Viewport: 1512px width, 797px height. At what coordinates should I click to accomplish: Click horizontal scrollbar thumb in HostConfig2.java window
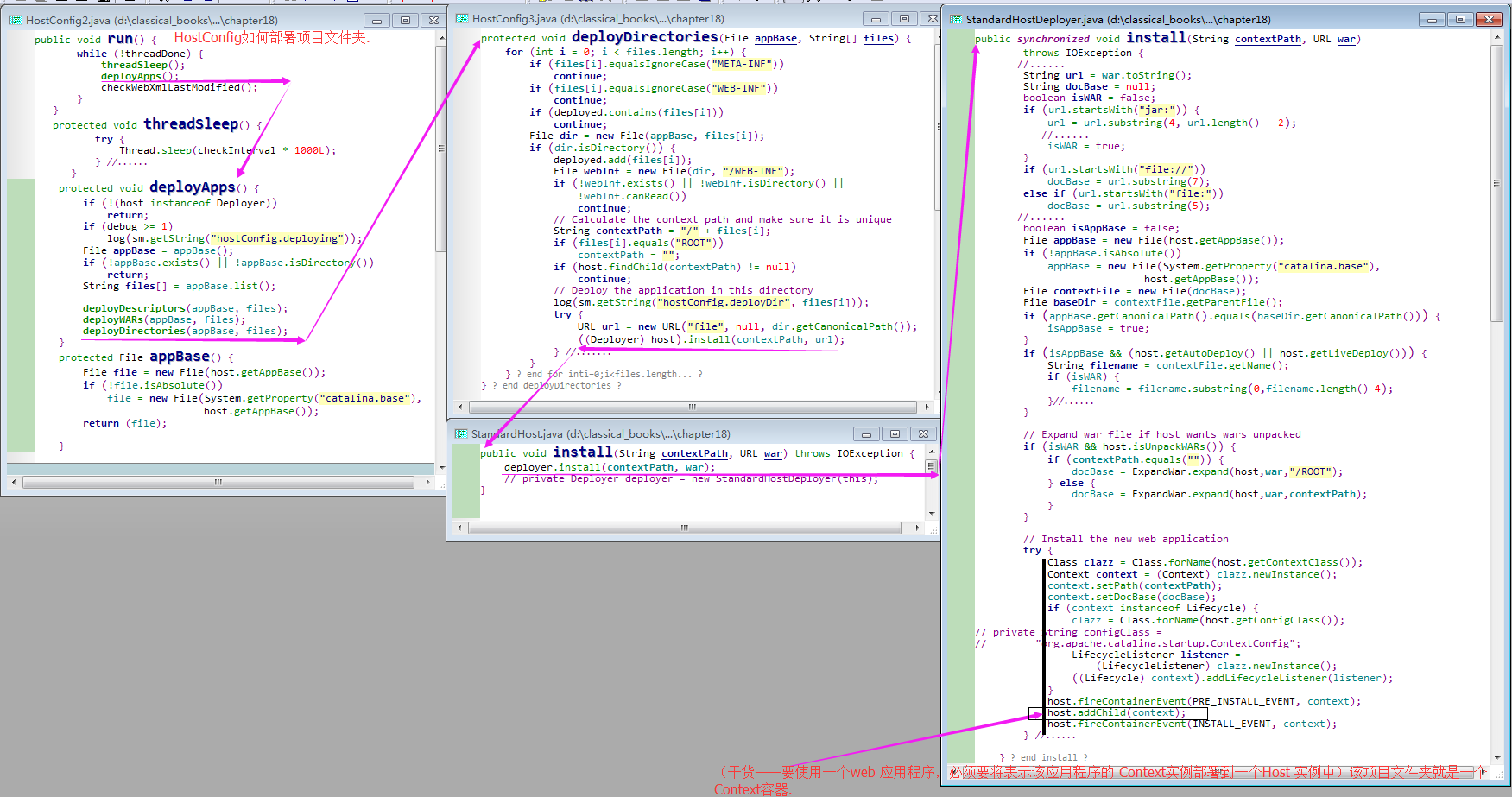[218, 482]
